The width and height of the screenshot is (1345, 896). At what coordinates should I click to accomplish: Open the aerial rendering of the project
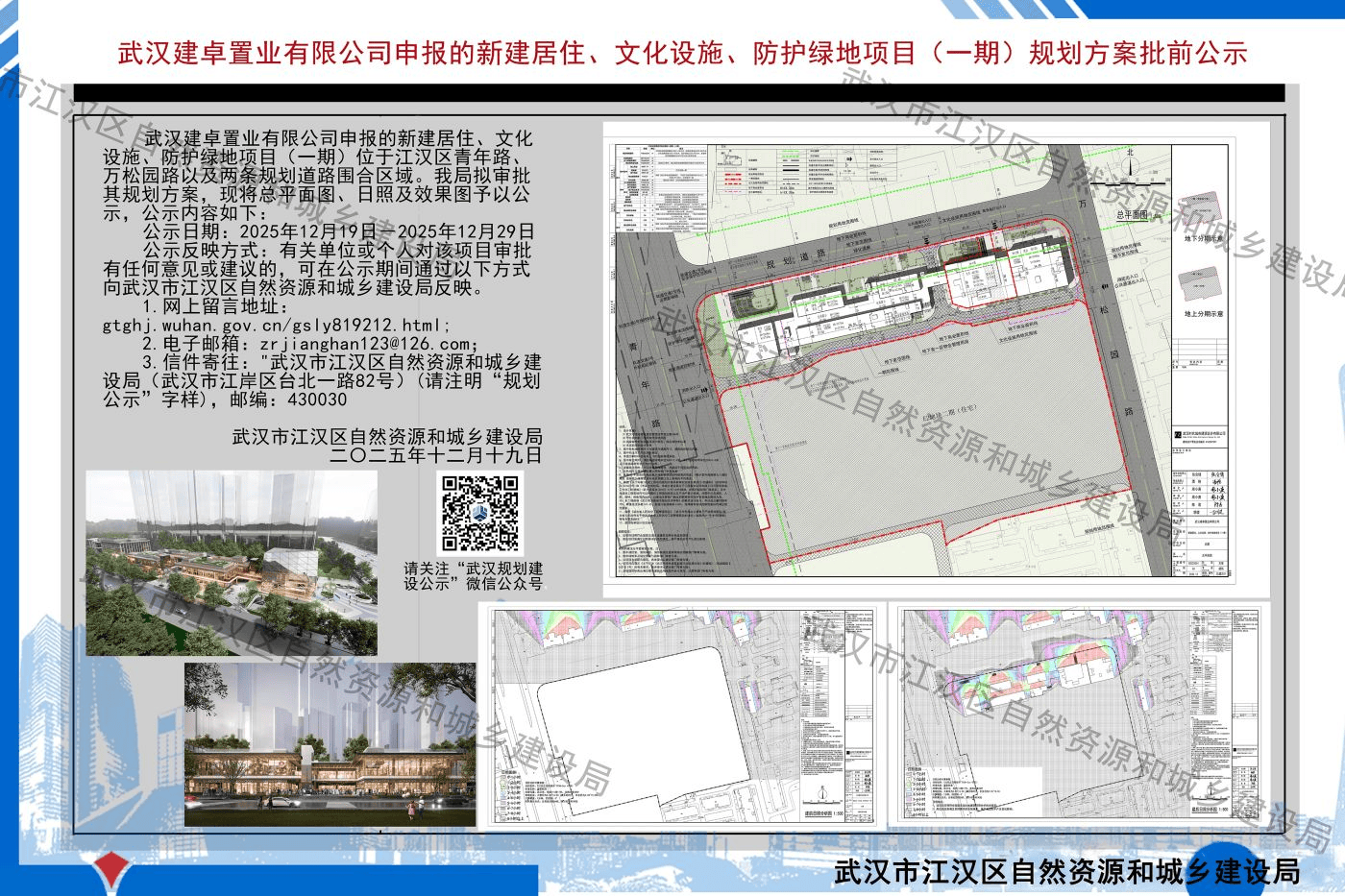point(232,563)
